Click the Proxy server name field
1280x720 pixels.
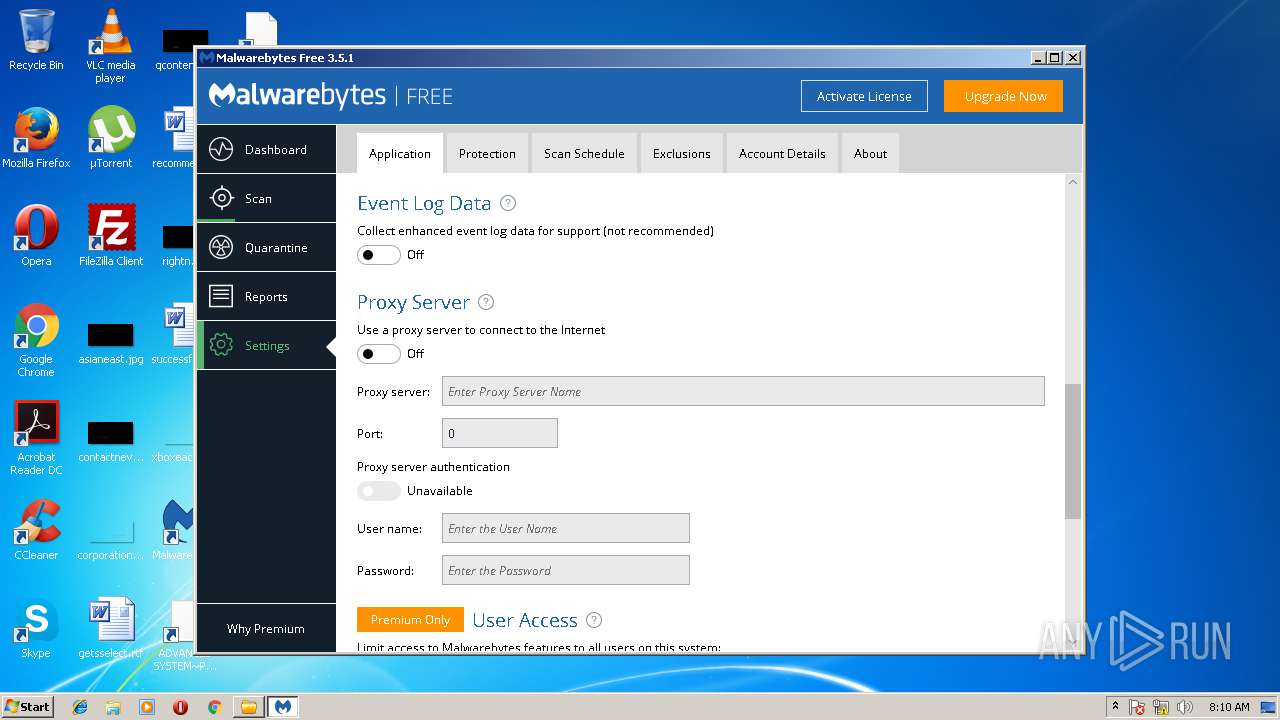[x=743, y=391]
